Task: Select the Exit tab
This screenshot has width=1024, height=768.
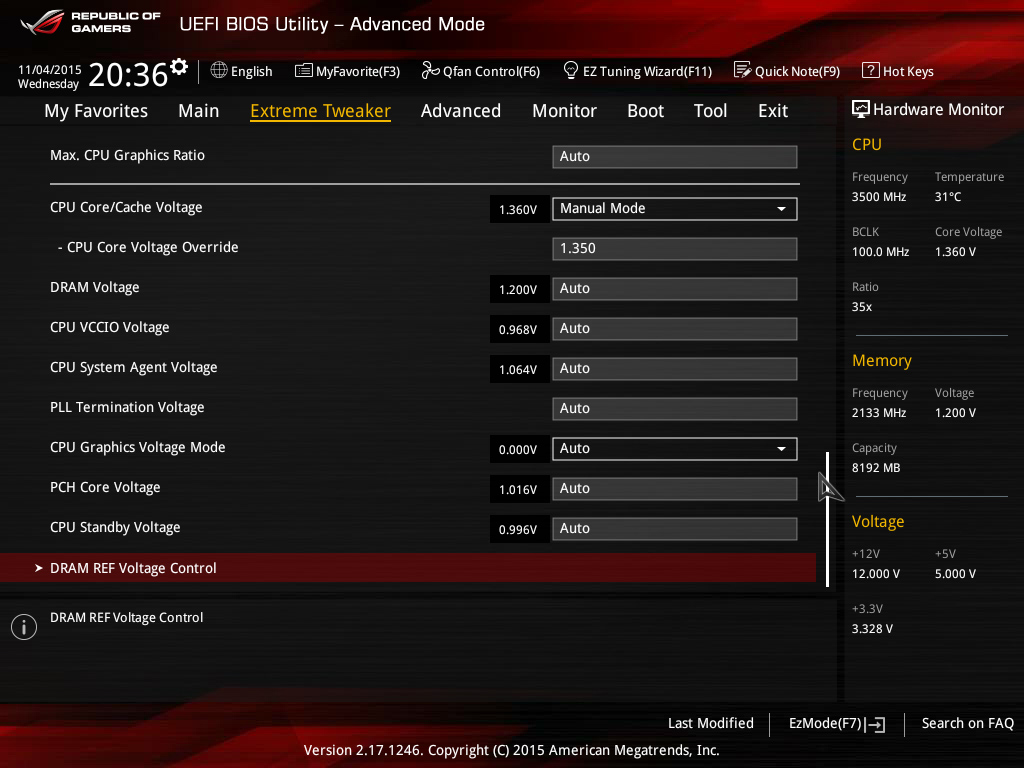Action: click(773, 111)
